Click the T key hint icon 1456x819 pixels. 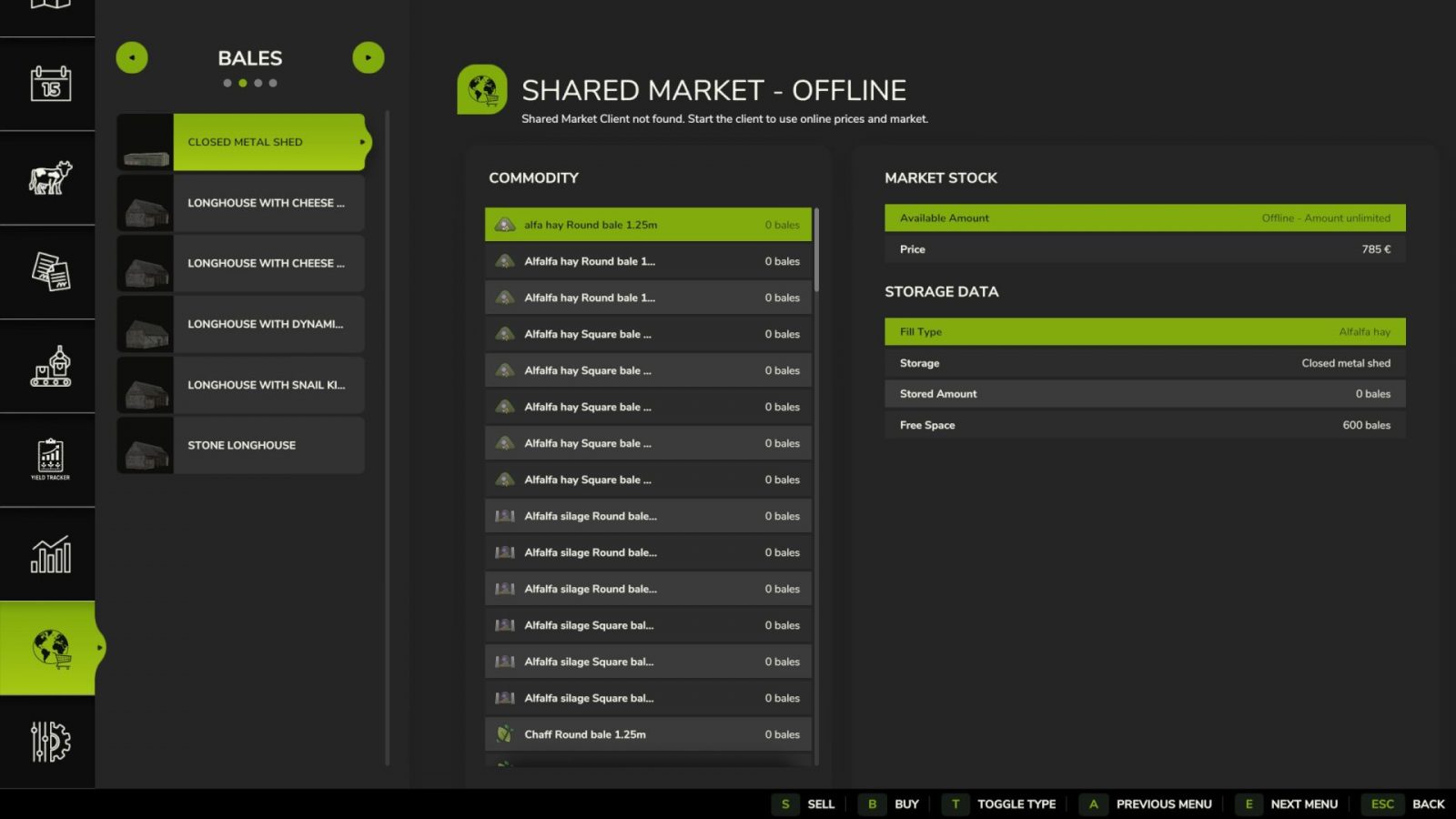click(x=955, y=804)
